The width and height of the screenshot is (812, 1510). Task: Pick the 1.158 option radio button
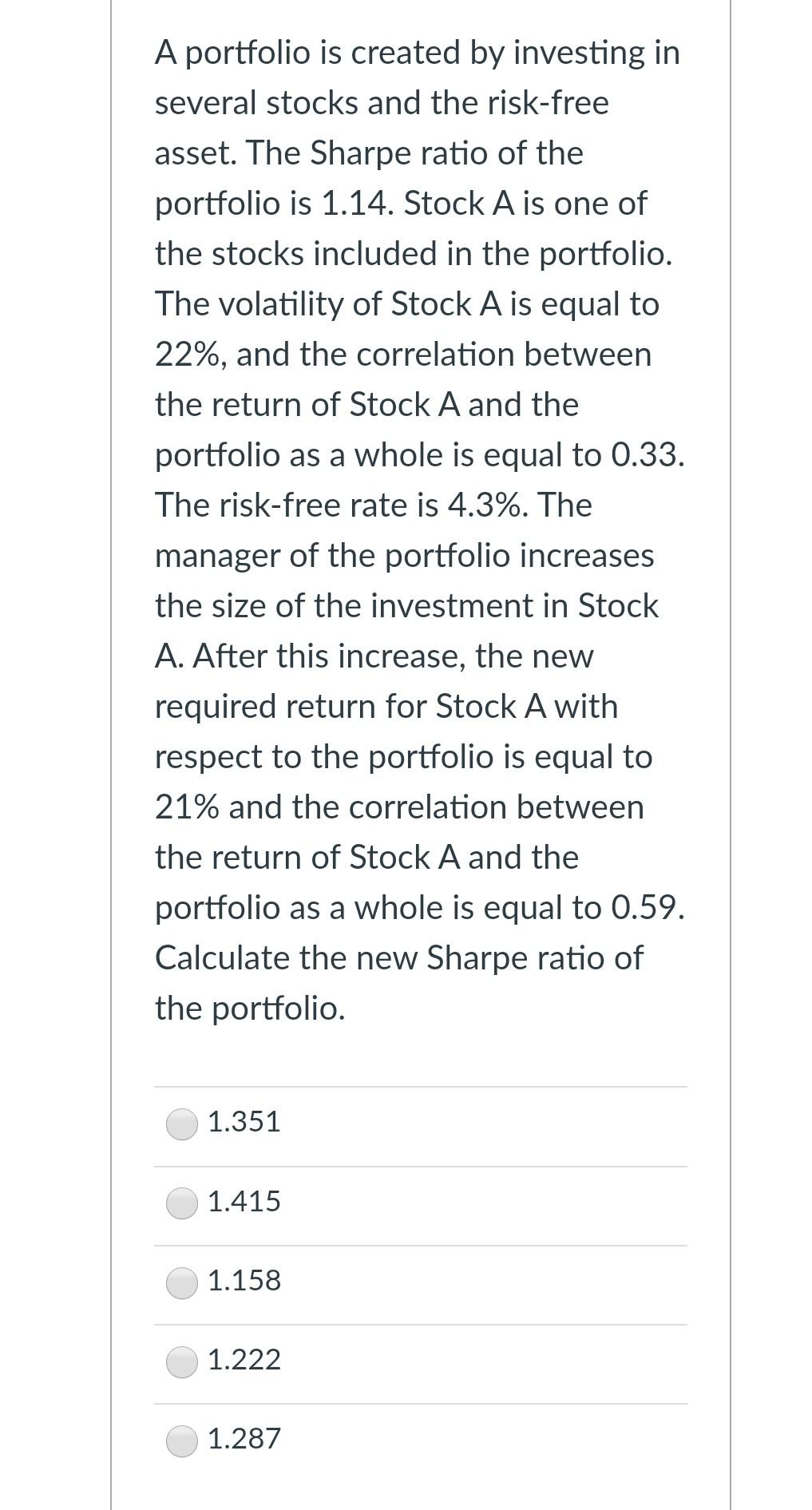point(182,1282)
